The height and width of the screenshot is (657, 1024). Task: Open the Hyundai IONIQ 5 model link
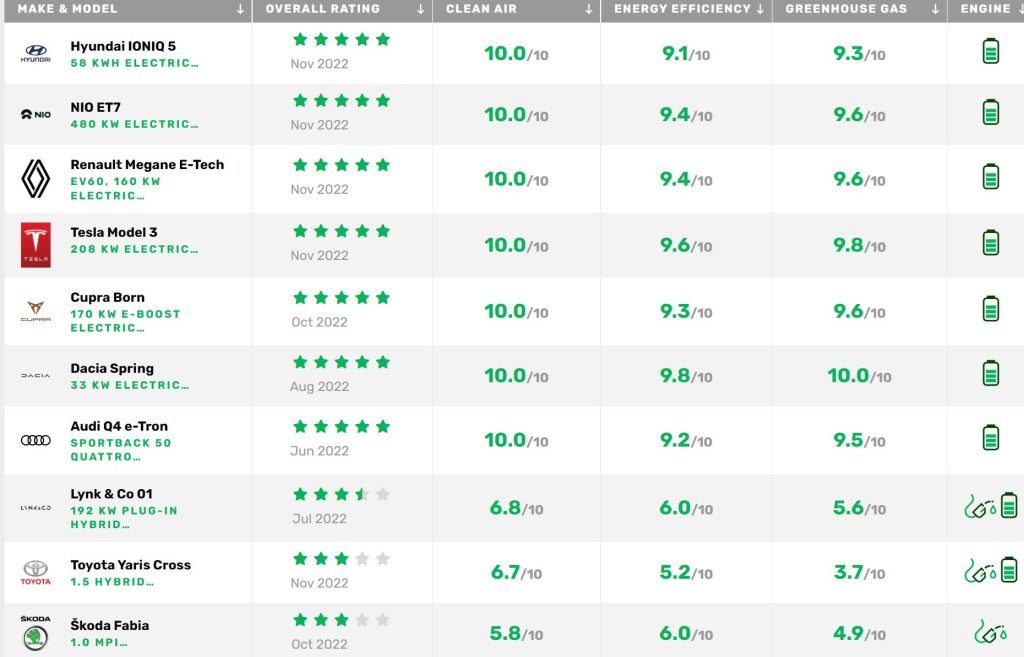coord(123,46)
